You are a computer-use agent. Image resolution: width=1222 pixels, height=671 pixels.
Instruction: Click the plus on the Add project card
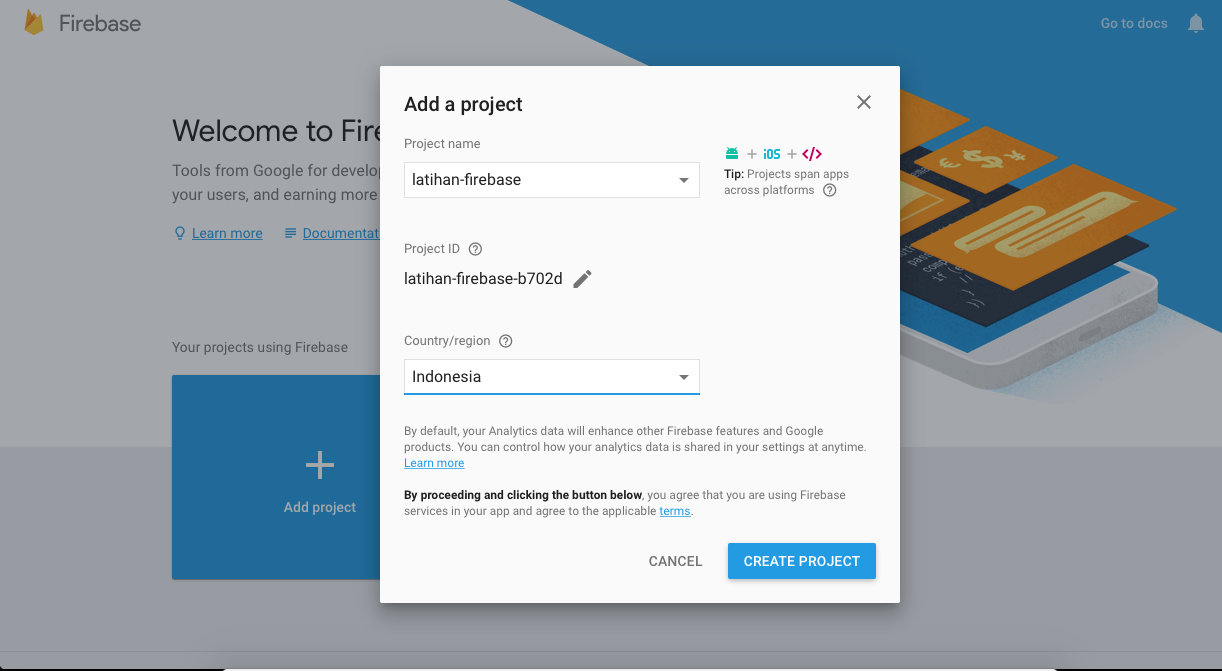coord(319,464)
